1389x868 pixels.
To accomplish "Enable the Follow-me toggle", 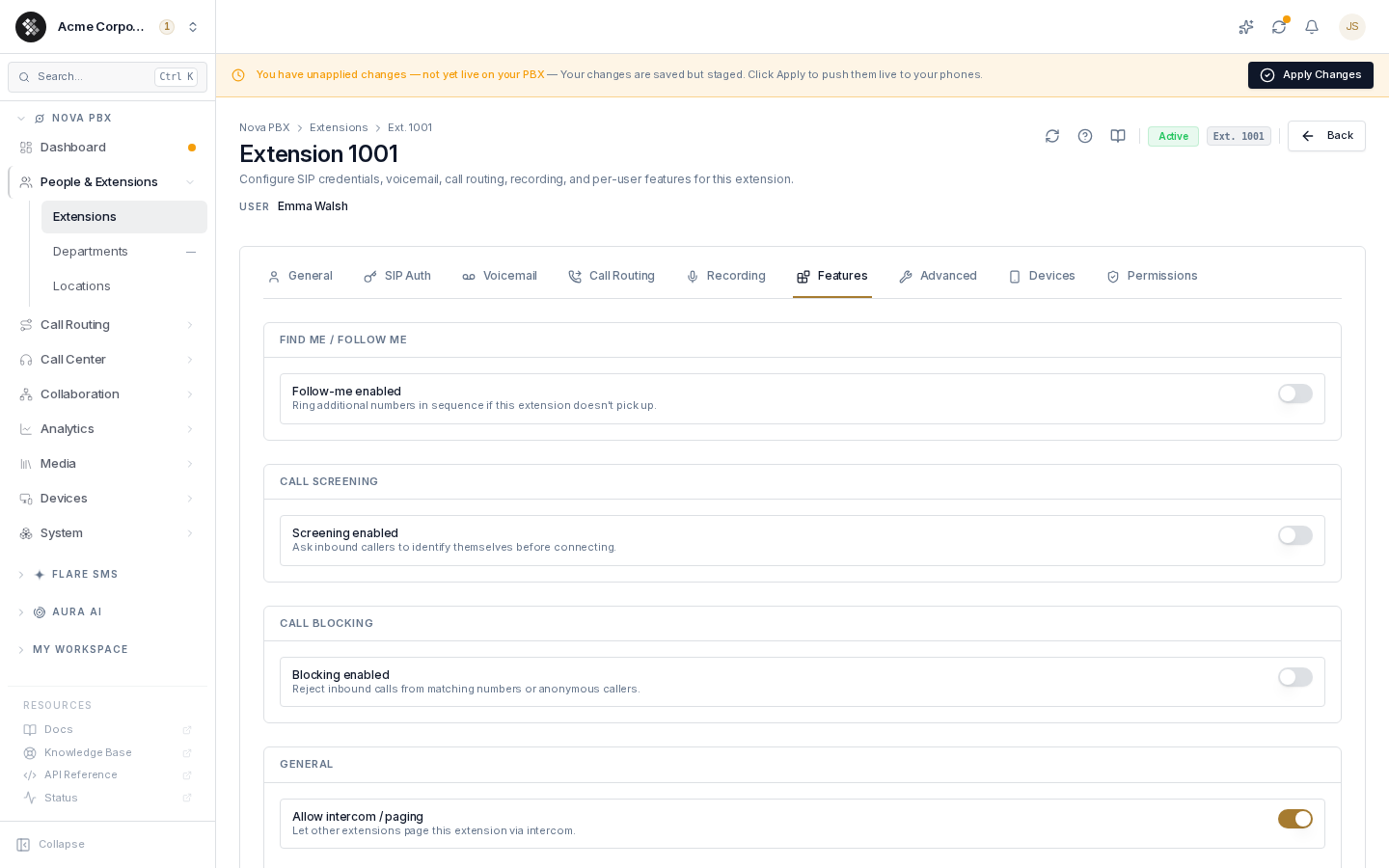I will pyautogui.click(x=1295, y=393).
